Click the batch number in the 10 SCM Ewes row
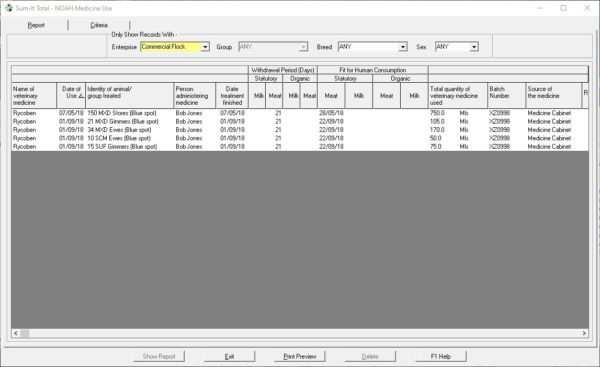Screen dimensions: 600x367 point(499,138)
